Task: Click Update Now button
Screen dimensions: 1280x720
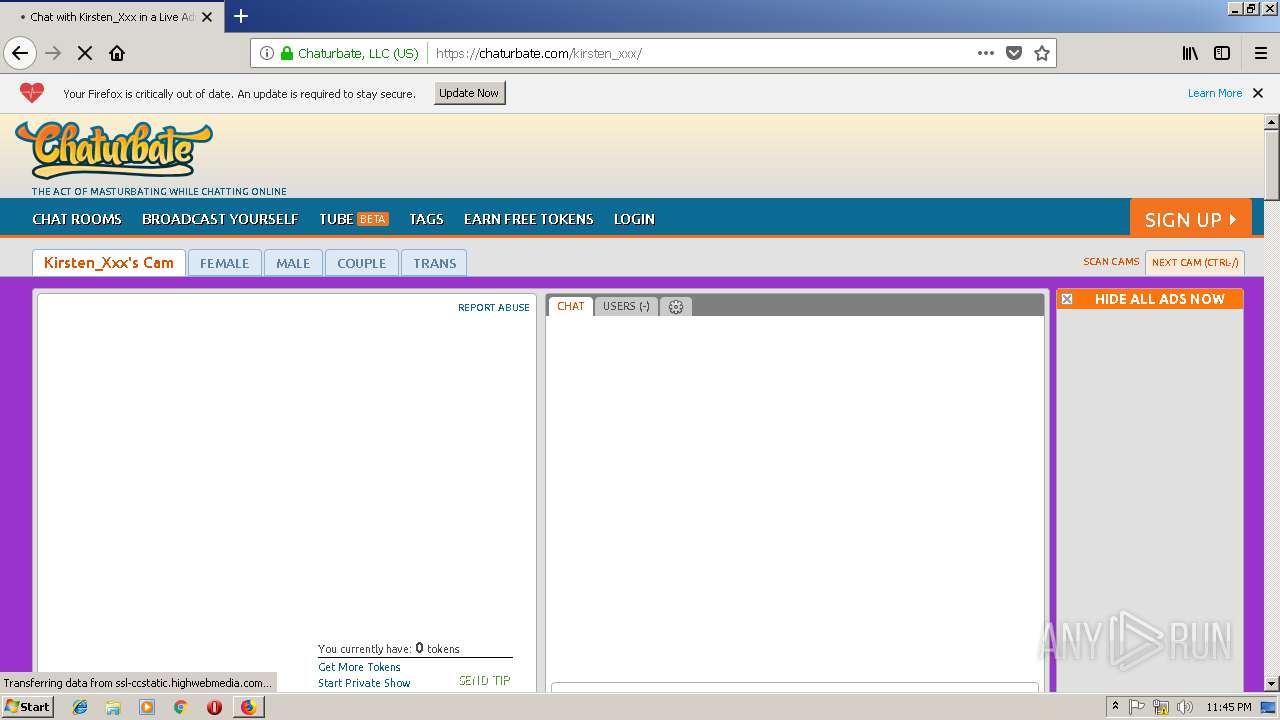Action: click(x=470, y=93)
